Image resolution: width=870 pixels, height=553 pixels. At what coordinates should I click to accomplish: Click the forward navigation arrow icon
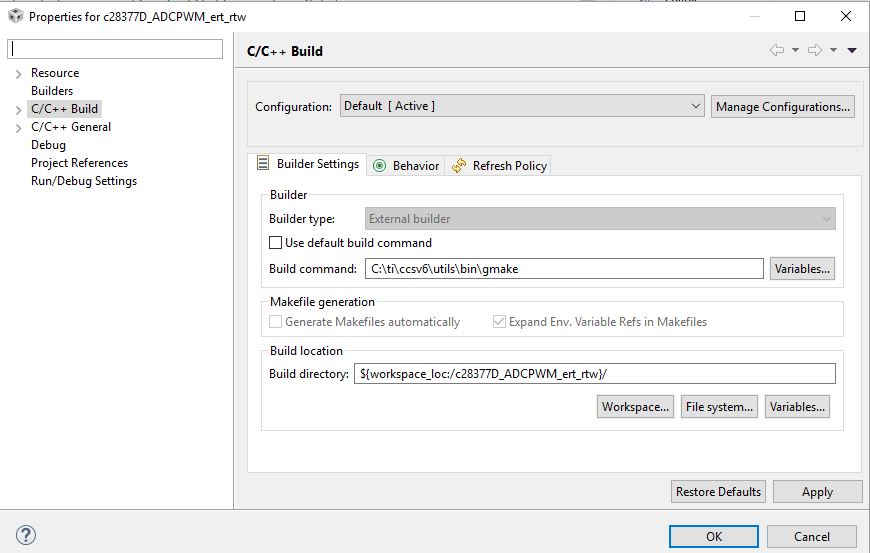point(815,50)
